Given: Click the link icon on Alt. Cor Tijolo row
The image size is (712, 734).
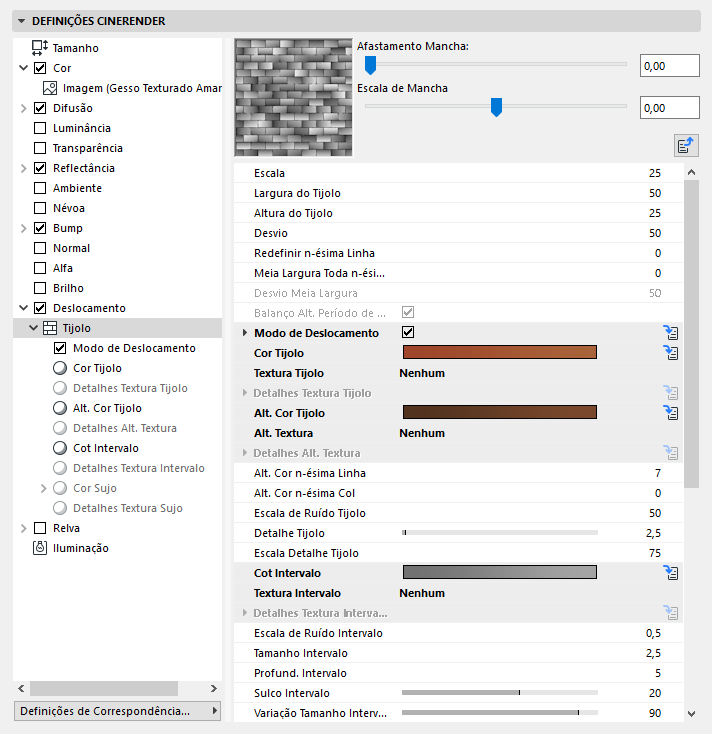Looking at the screenshot, I should click(x=671, y=413).
